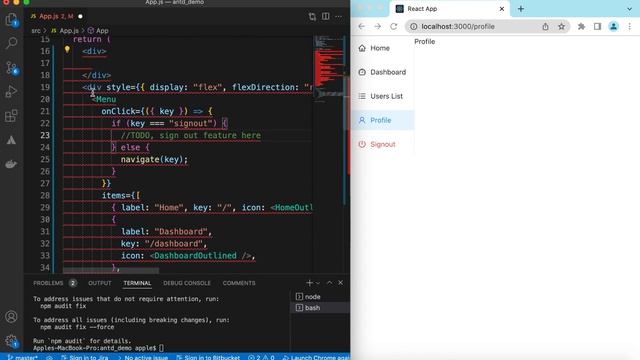
Task: Go forward in Chrome browser
Action: click(x=378, y=27)
